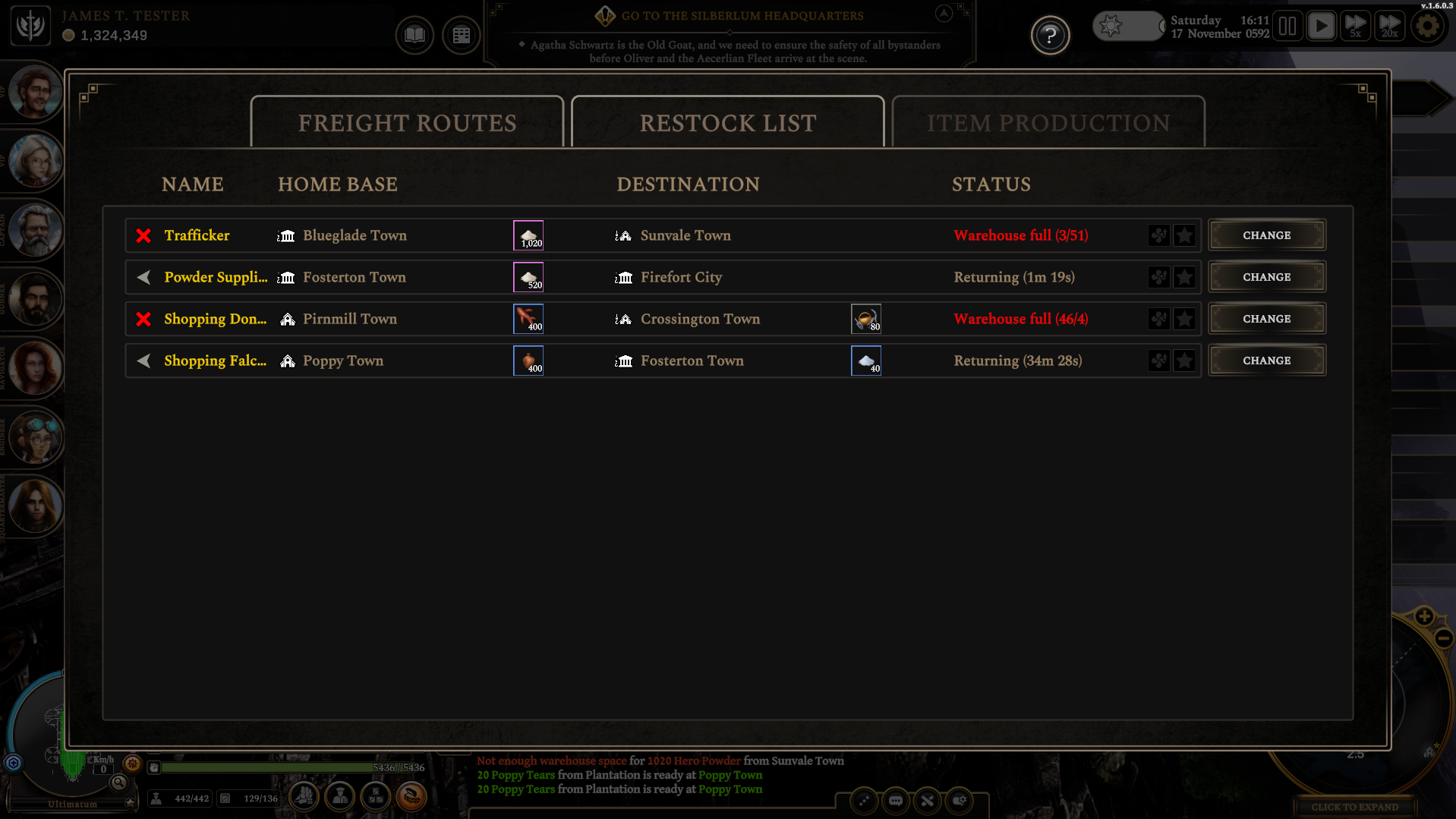1456x819 pixels.
Task: Select the 5x fast-forward speed control
Action: point(1355,27)
